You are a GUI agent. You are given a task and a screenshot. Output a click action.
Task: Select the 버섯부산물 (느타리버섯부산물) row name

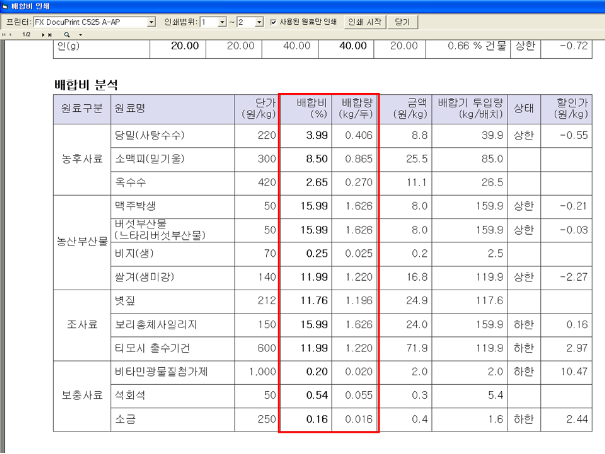(x=160, y=230)
